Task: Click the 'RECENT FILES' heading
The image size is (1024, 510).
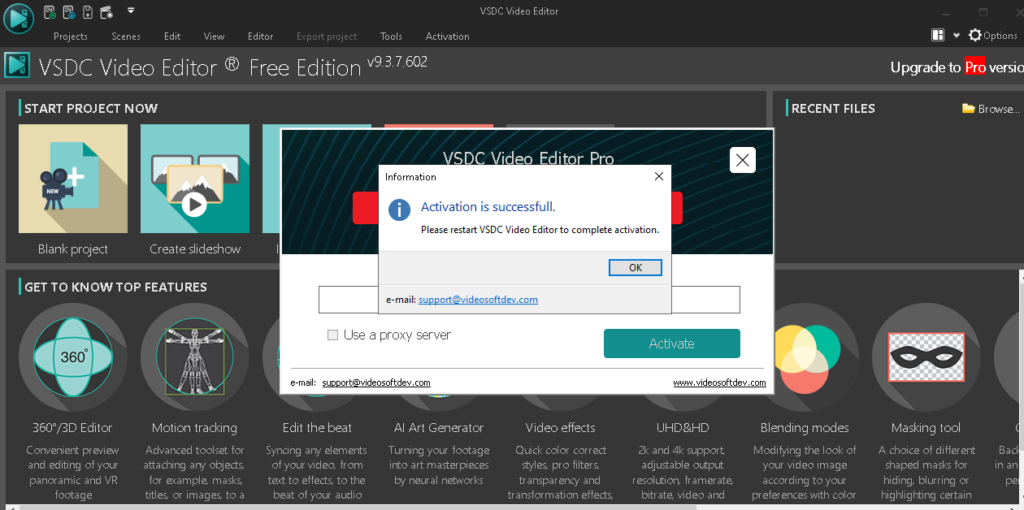Action: point(833,108)
